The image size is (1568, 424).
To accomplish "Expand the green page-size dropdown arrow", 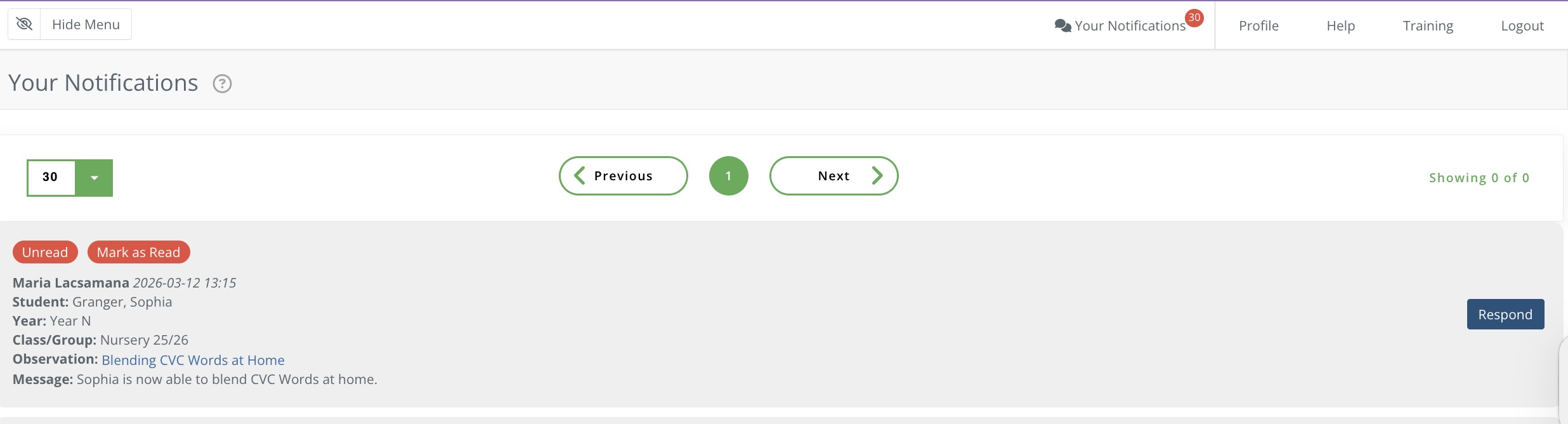I will click(94, 178).
